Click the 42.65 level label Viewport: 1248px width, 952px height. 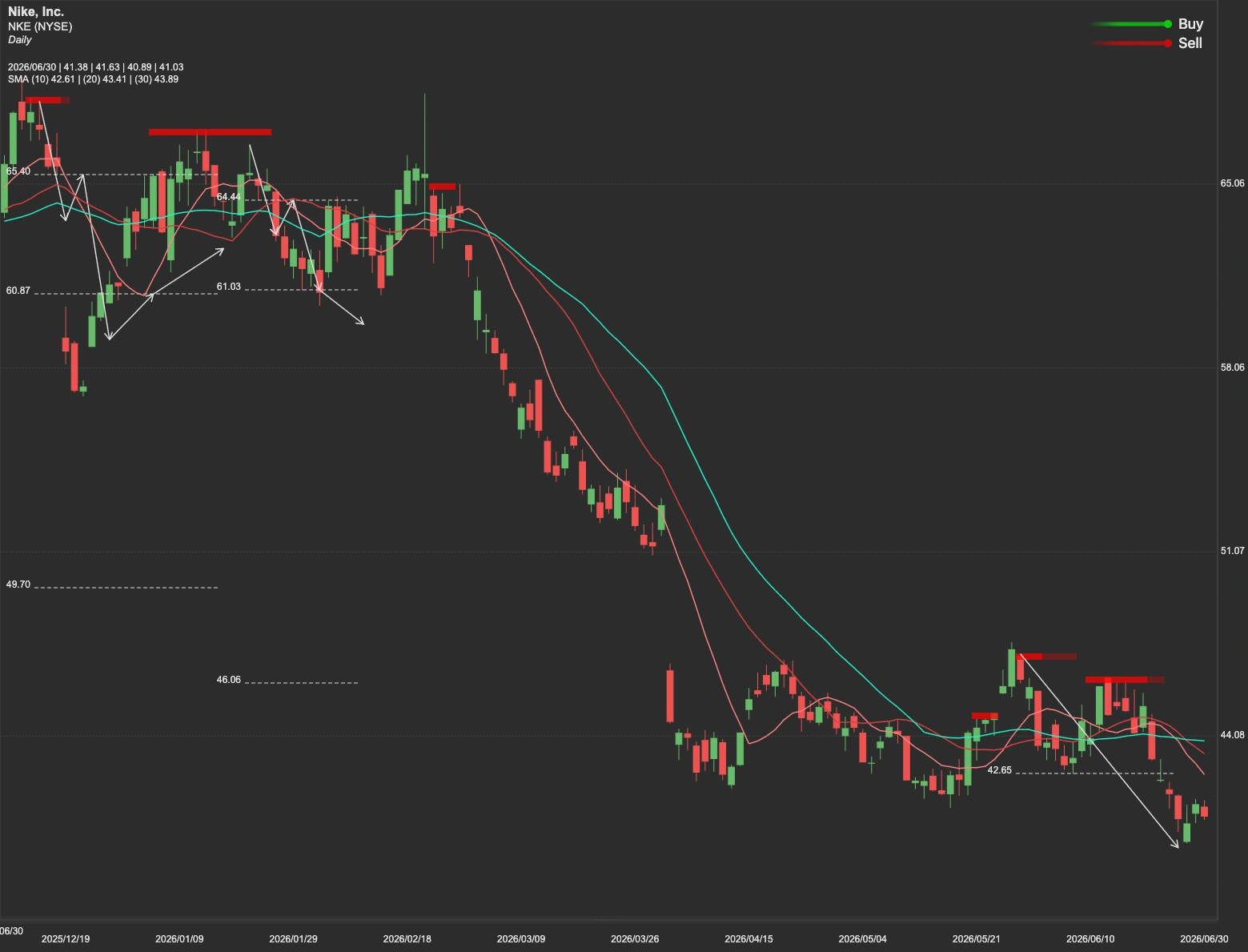point(1000,770)
